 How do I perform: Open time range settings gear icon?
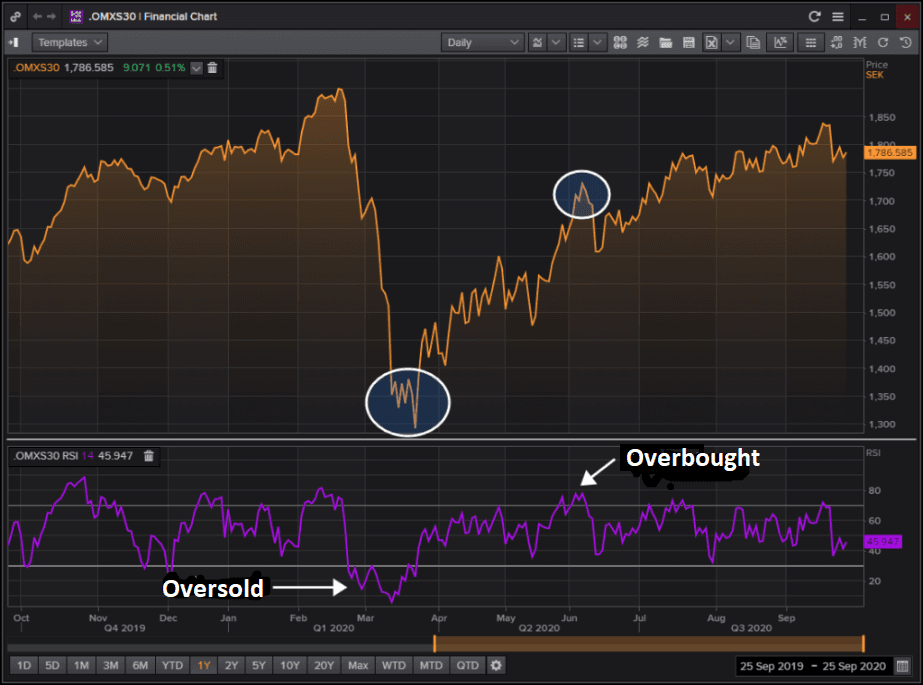click(496, 666)
